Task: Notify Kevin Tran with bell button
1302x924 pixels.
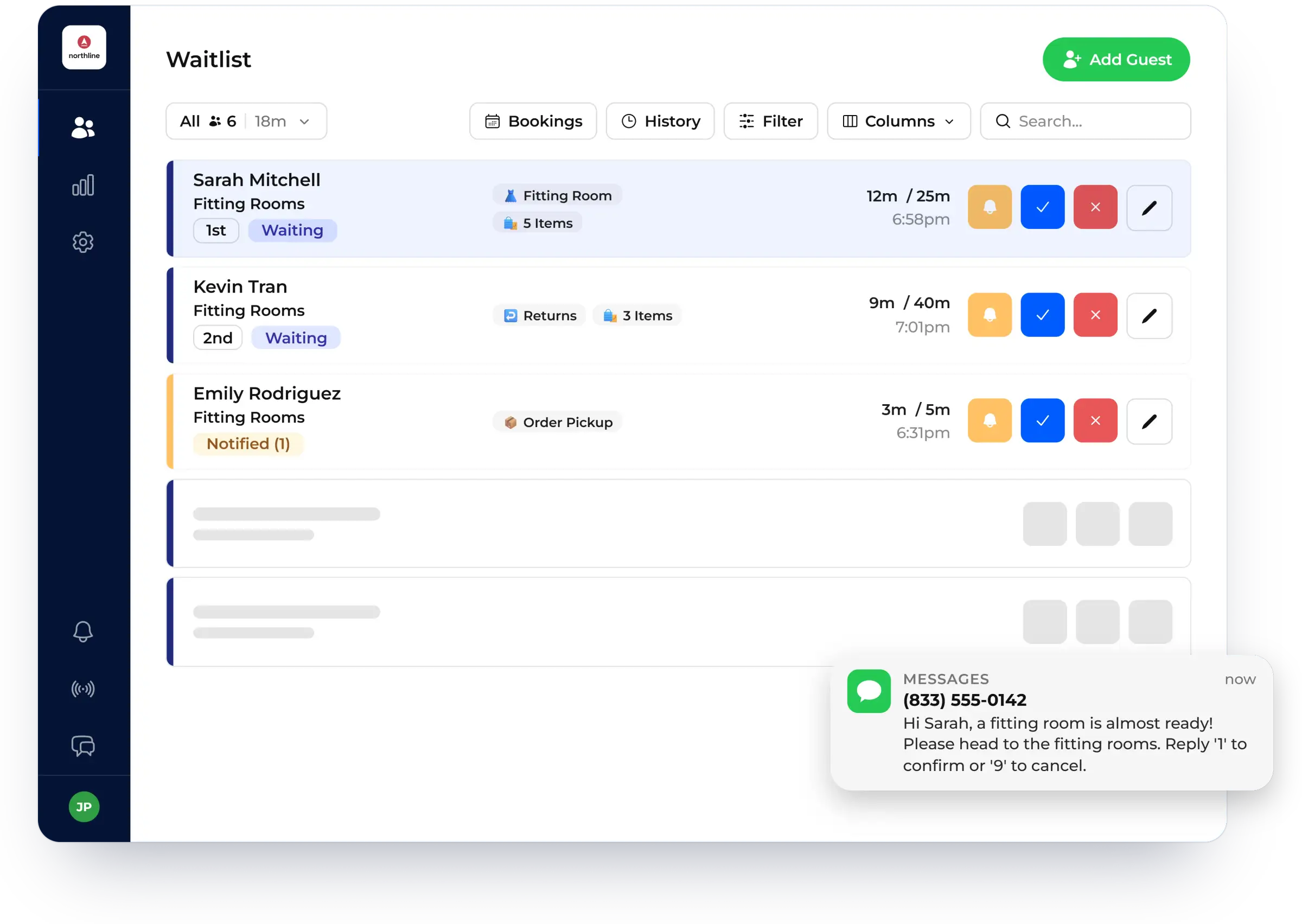Action: tap(990, 315)
